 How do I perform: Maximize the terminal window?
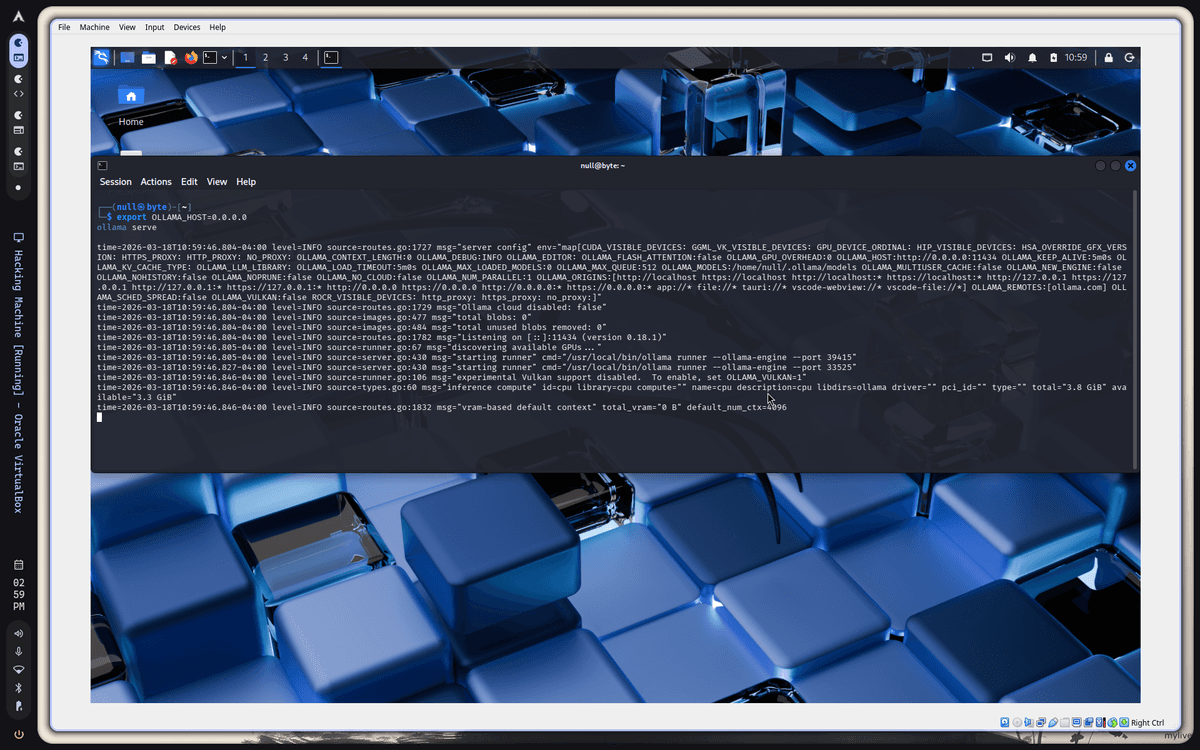tap(1115, 165)
